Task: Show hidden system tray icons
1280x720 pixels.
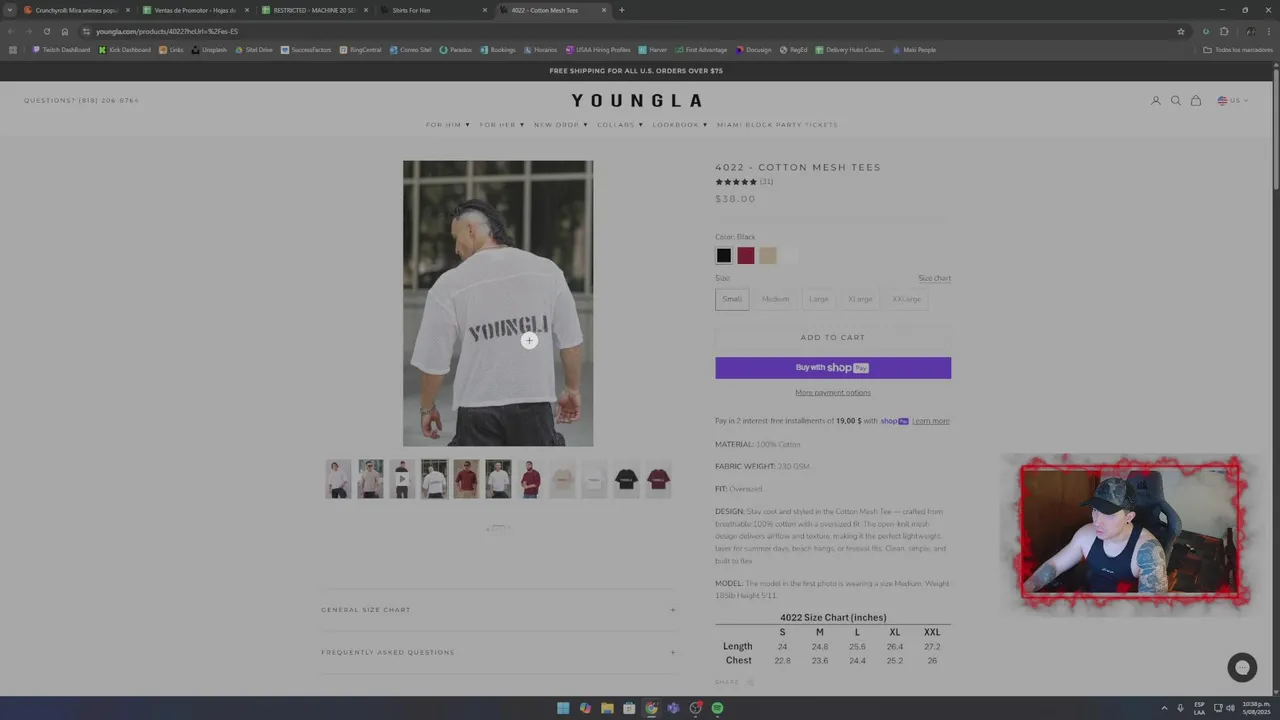Action: click(x=1164, y=708)
